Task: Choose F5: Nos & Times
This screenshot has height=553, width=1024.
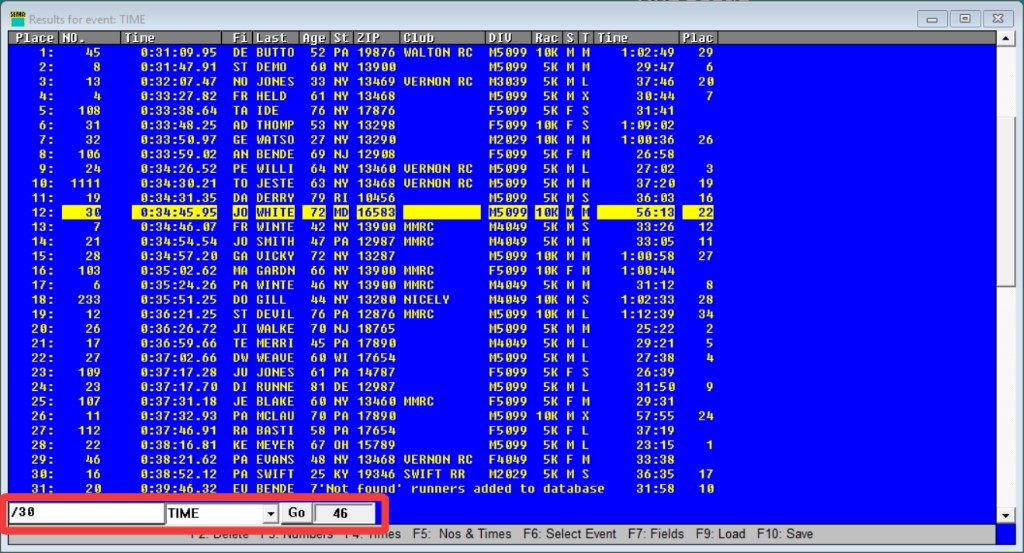Action: pos(462,534)
